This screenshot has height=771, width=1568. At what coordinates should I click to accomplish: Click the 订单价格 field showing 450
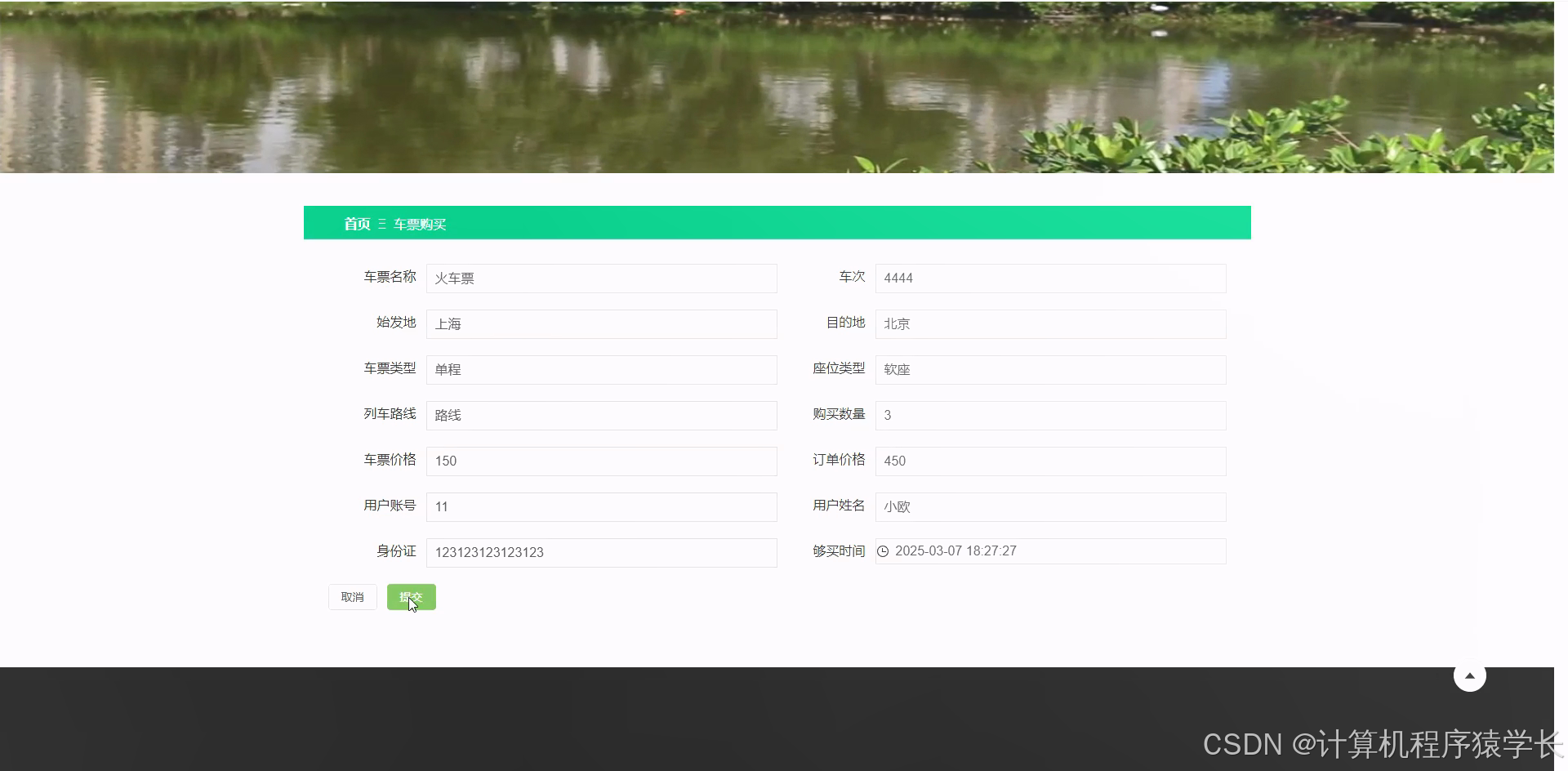pyautogui.click(x=1050, y=461)
